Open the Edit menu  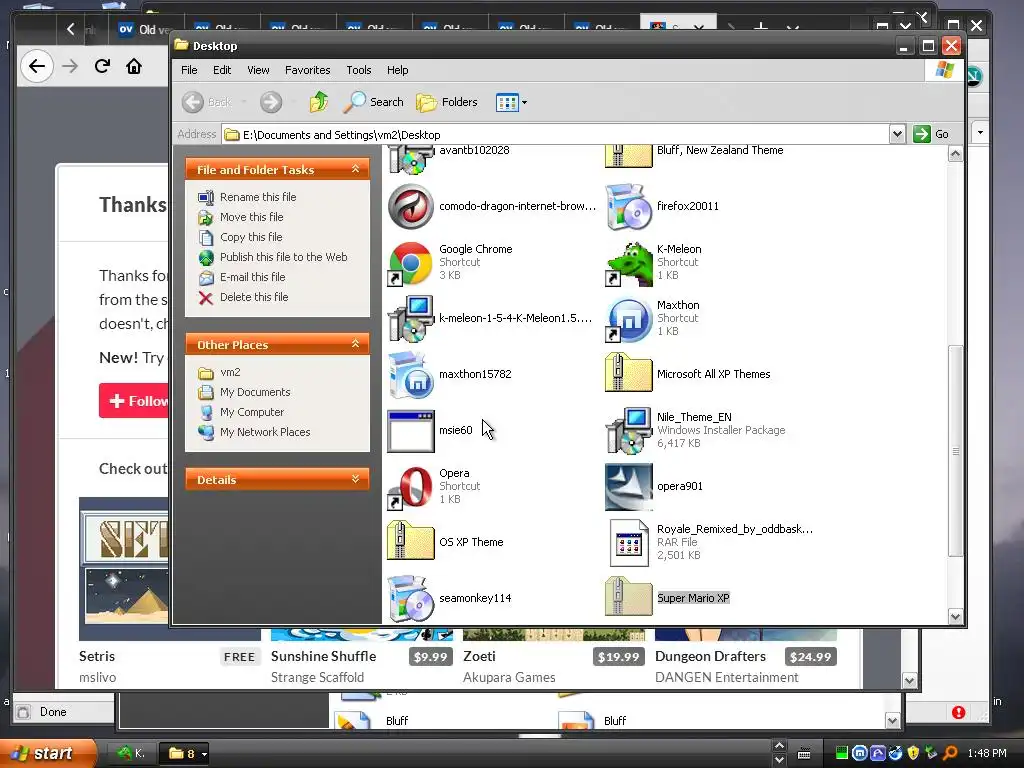click(x=222, y=70)
